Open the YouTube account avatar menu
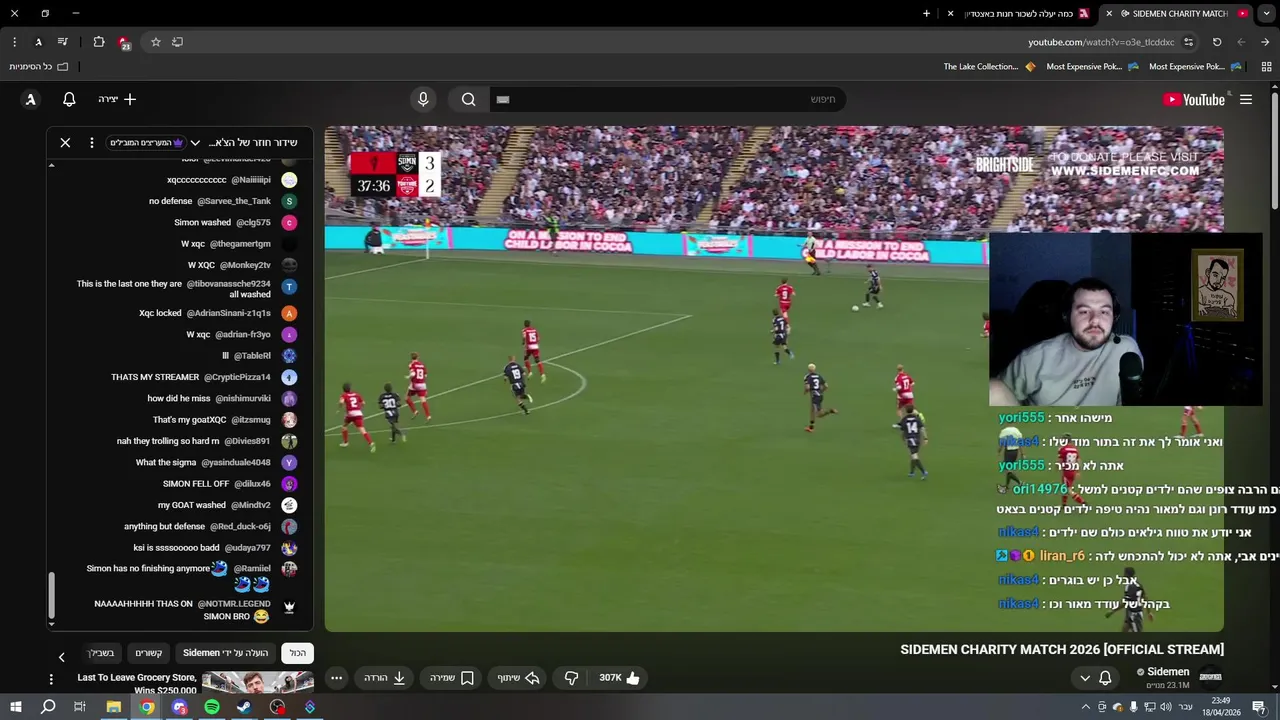The height and width of the screenshot is (720, 1280). tap(31, 99)
